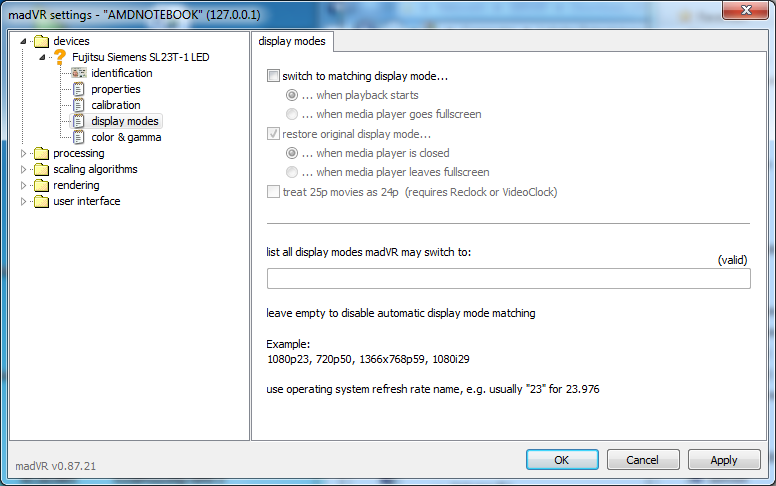Click the user interface folder icon
Screen dimensions: 776x486
point(42,201)
